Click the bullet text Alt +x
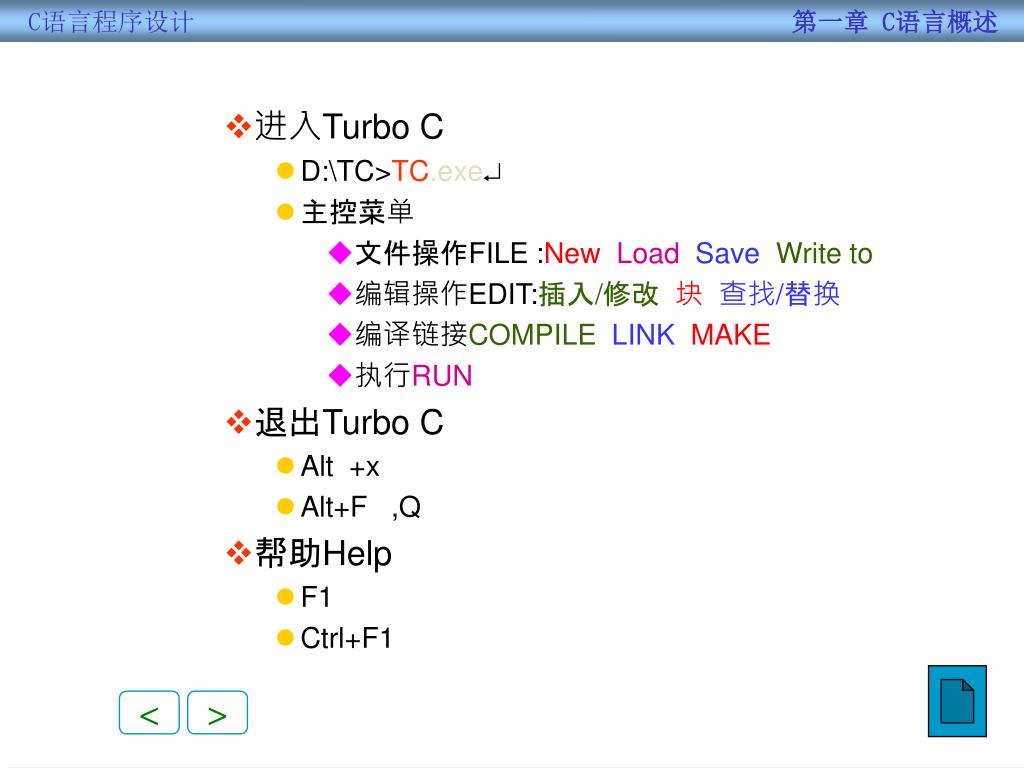Image resolution: width=1024 pixels, height=768 pixels. click(x=340, y=467)
